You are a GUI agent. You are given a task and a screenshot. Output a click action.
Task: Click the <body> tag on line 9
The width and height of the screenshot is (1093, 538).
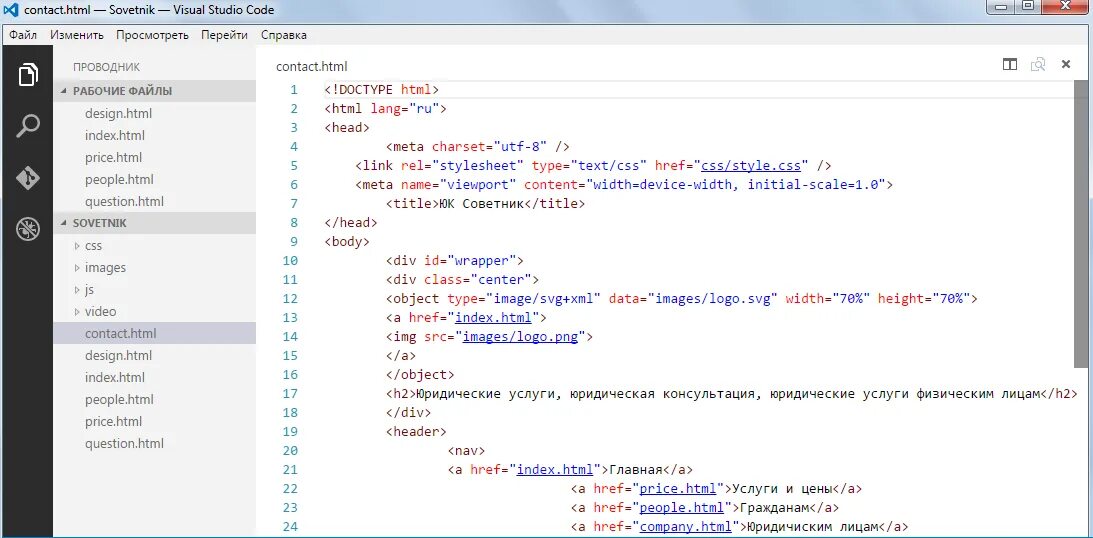click(347, 242)
